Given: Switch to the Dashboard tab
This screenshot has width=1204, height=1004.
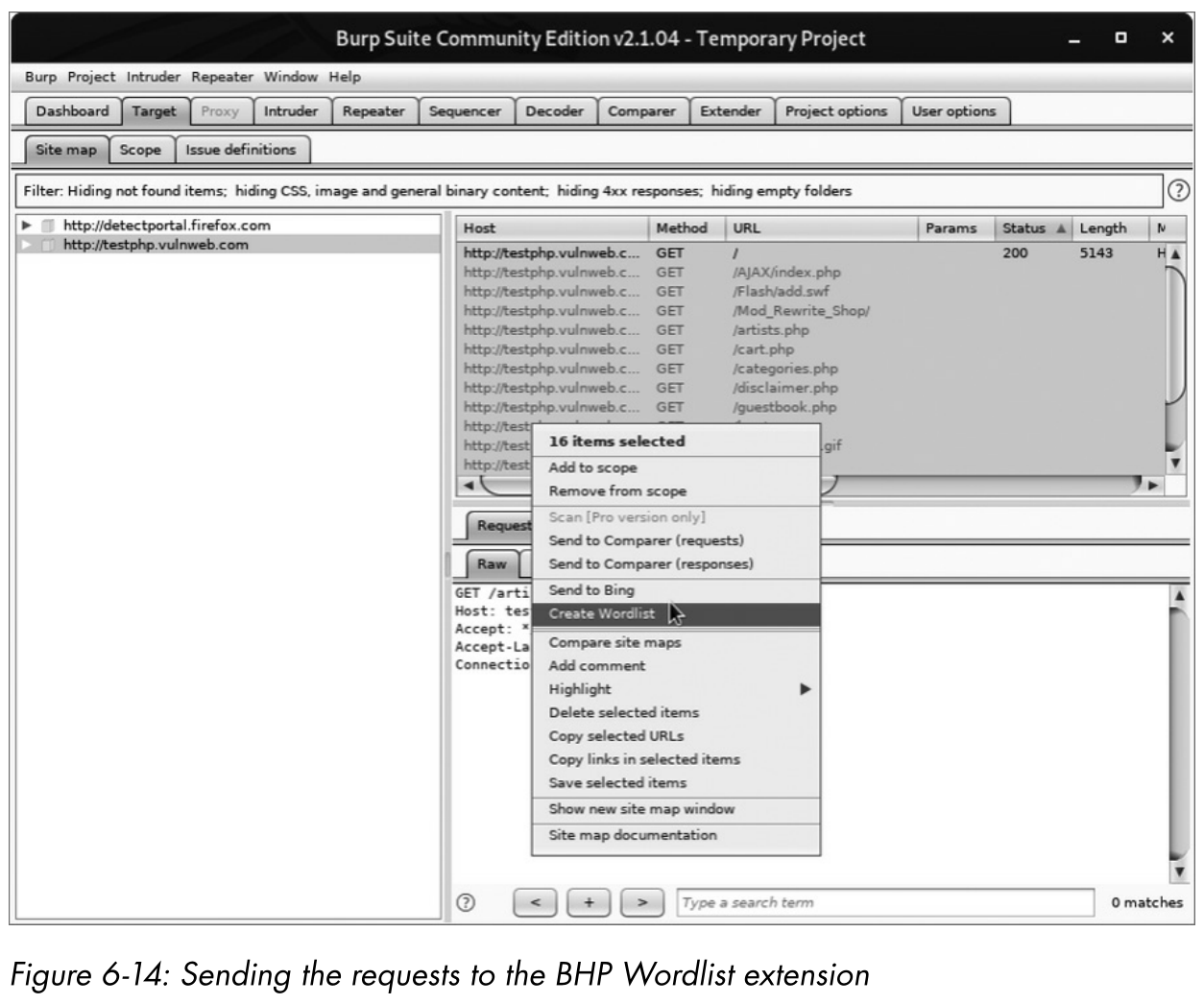Looking at the screenshot, I should pos(73,111).
